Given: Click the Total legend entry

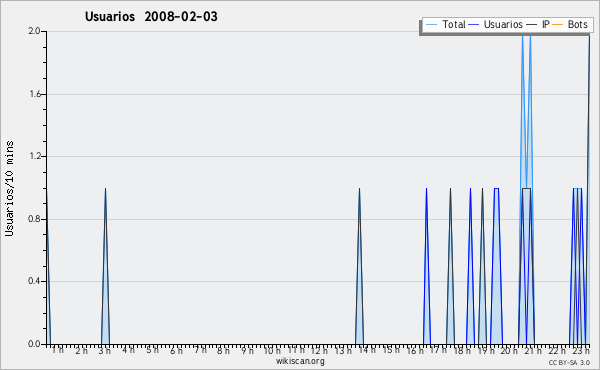Looking at the screenshot, I should (445, 24).
